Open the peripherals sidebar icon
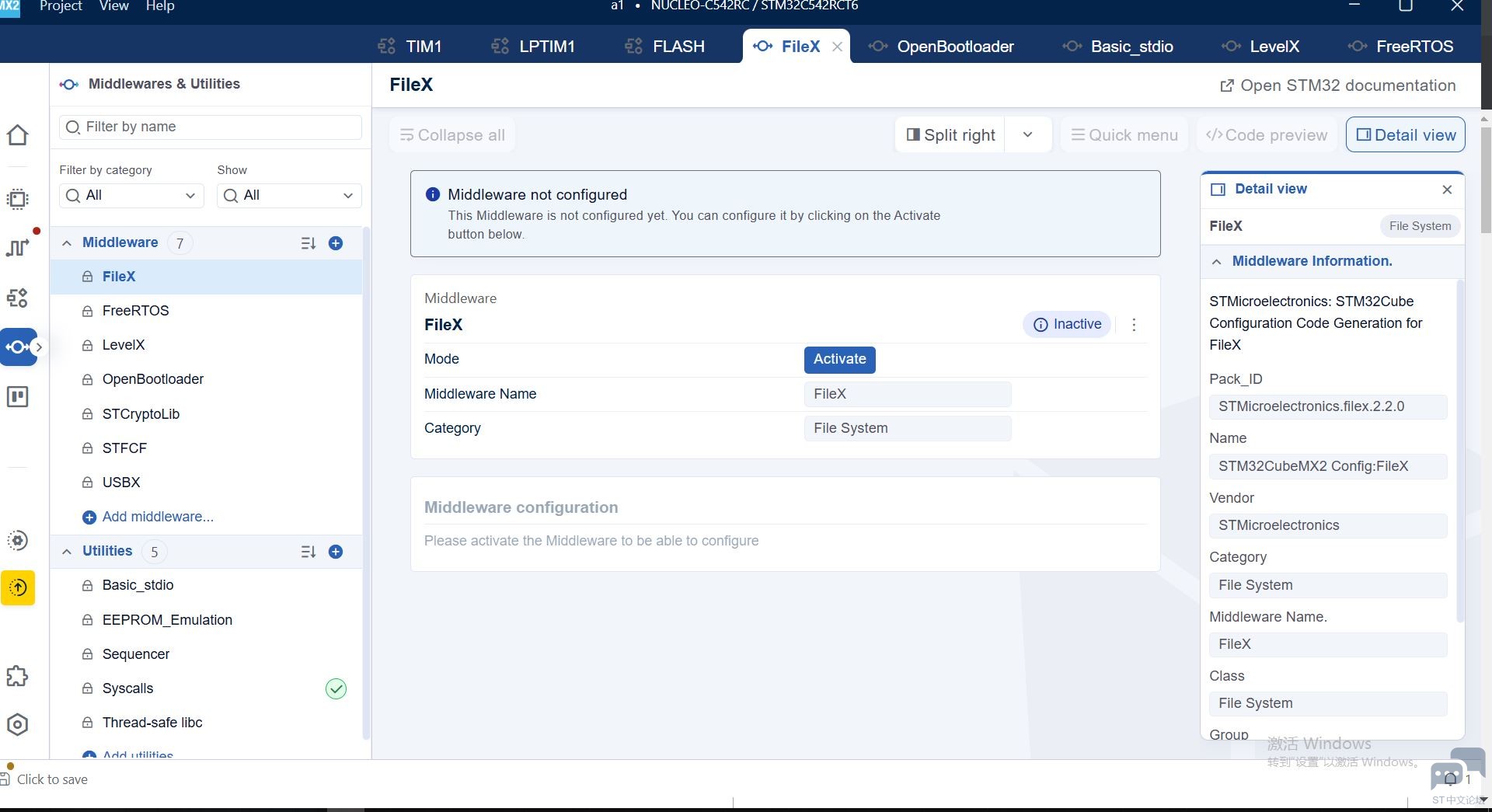 [x=17, y=298]
